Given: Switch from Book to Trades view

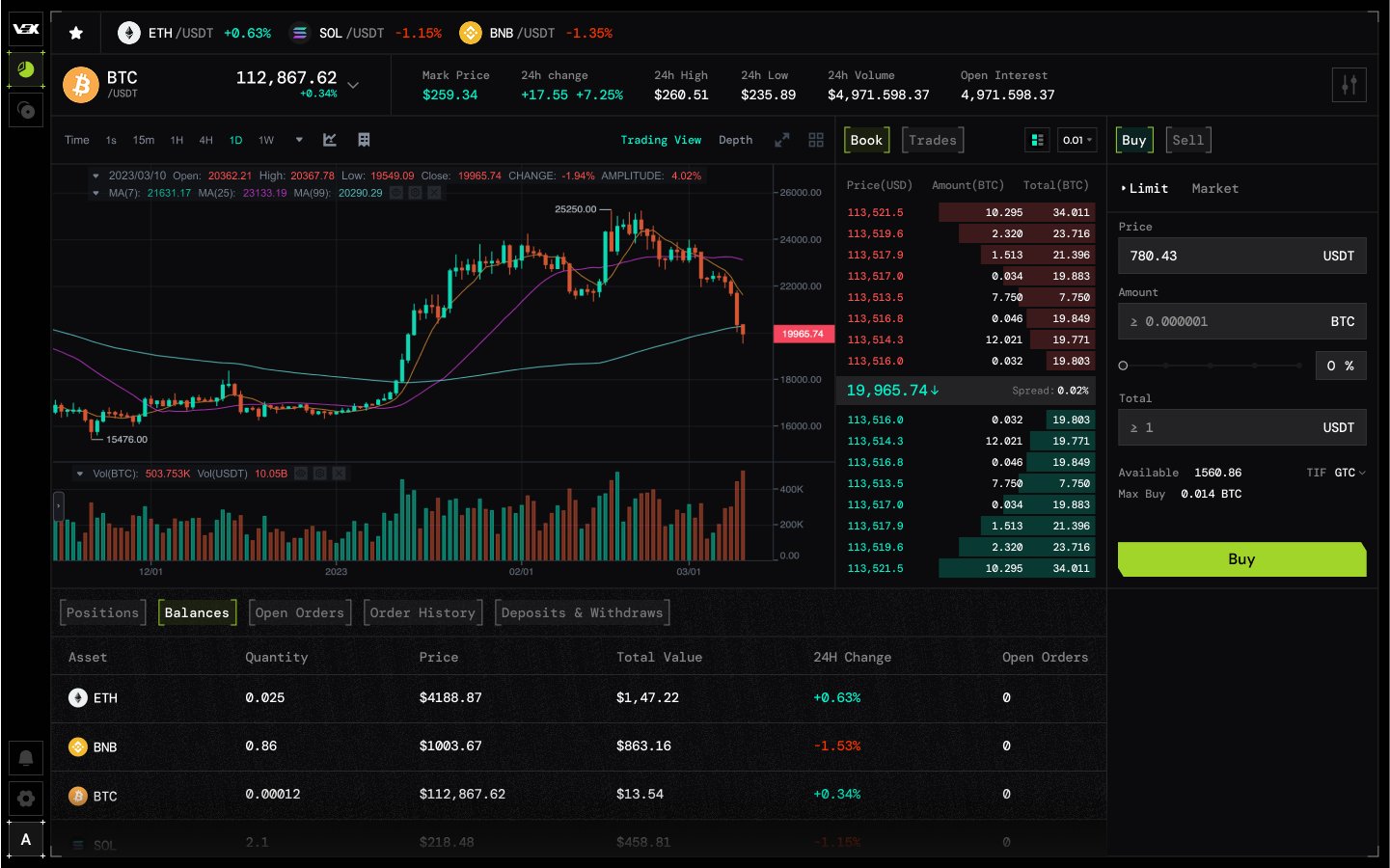Looking at the screenshot, I should pyautogui.click(x=932, y=140).
